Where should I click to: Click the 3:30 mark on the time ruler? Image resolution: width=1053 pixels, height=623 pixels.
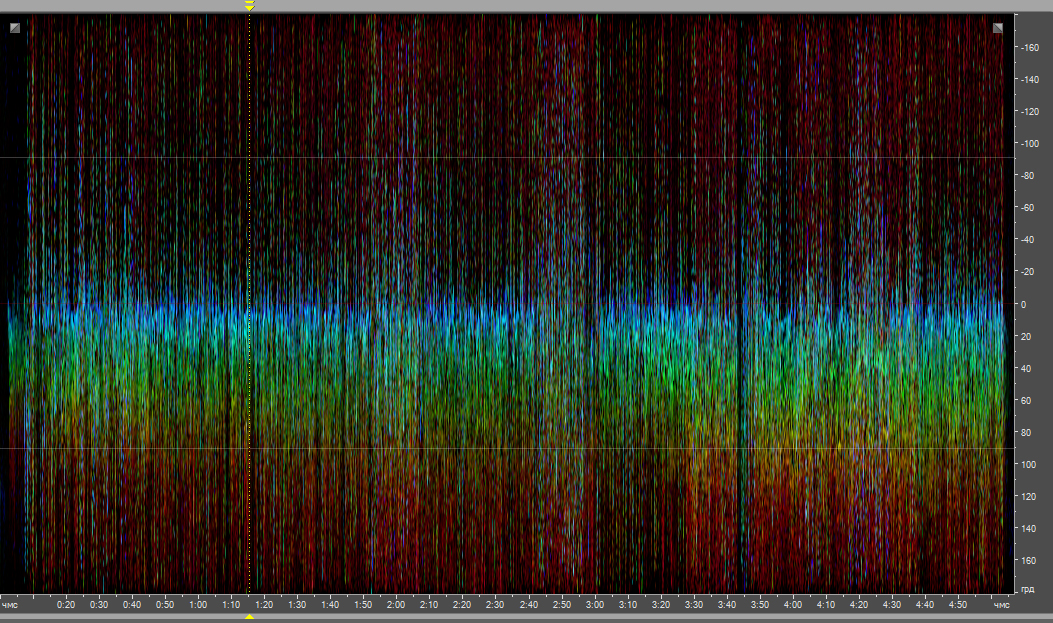pyautogui.click(x=694, y=605)
